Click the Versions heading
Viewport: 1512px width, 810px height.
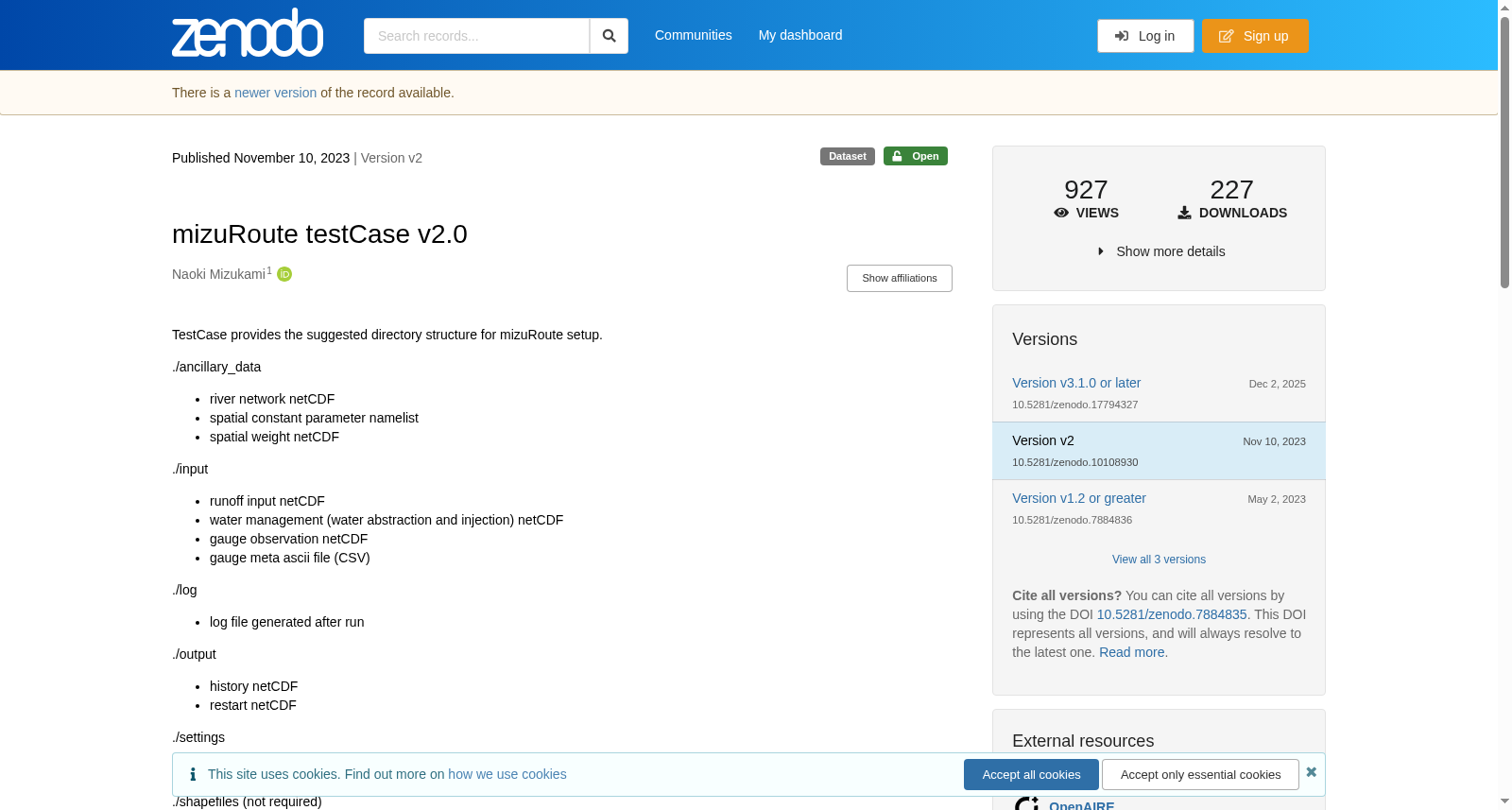pyautogui.click(x=1044, y=339)
